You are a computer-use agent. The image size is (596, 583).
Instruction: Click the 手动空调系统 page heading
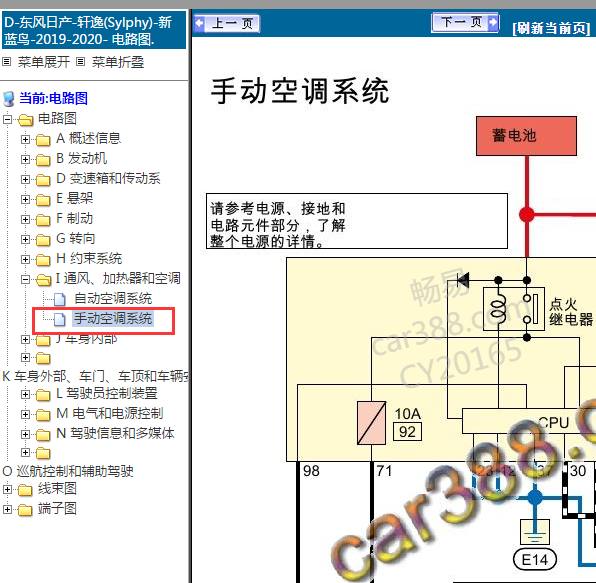[300, 91]
